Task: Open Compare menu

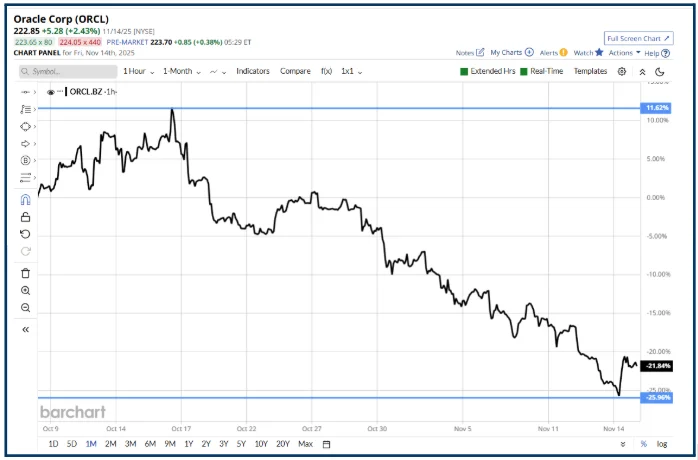Action: click(295, 71)
